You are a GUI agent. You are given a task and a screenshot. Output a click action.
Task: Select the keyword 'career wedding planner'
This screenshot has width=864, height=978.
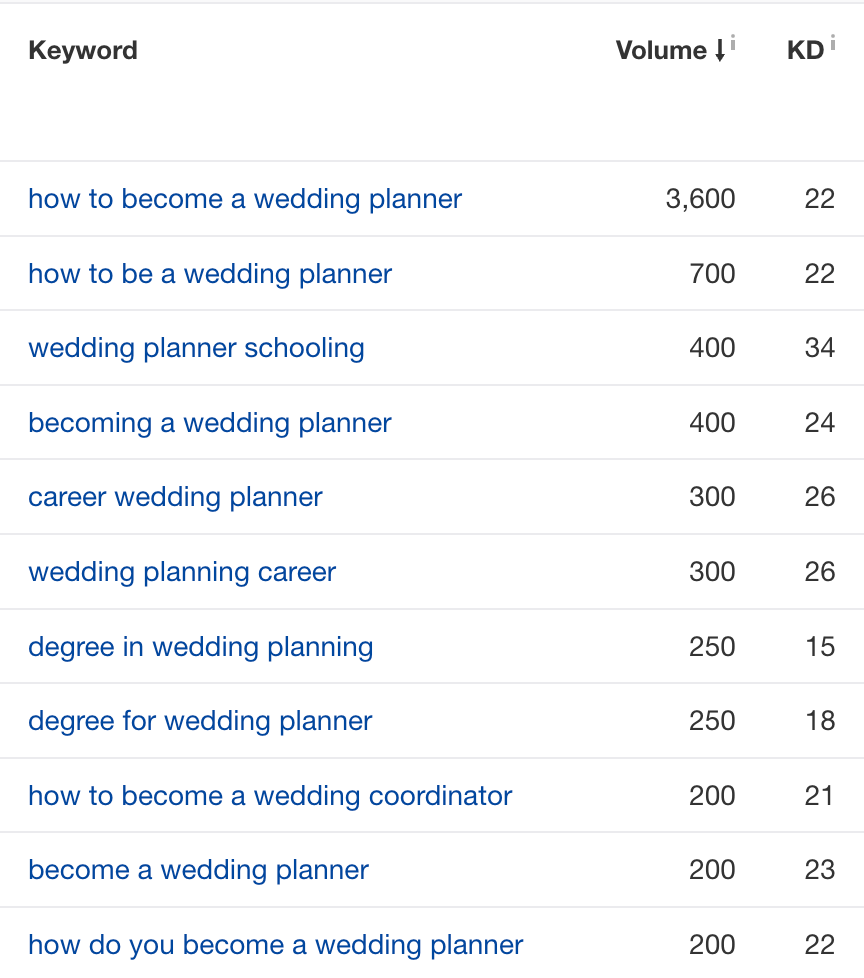[175, 497]
